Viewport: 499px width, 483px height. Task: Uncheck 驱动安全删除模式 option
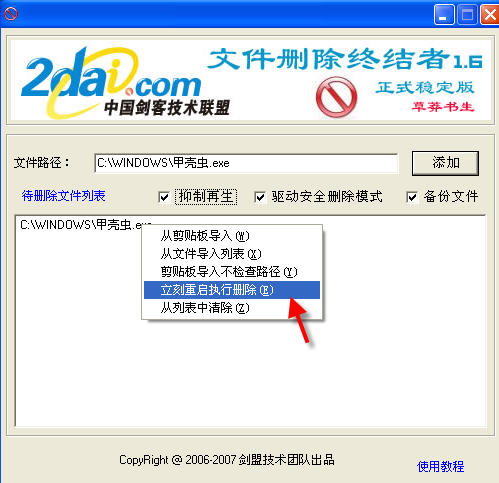[260, 197]
